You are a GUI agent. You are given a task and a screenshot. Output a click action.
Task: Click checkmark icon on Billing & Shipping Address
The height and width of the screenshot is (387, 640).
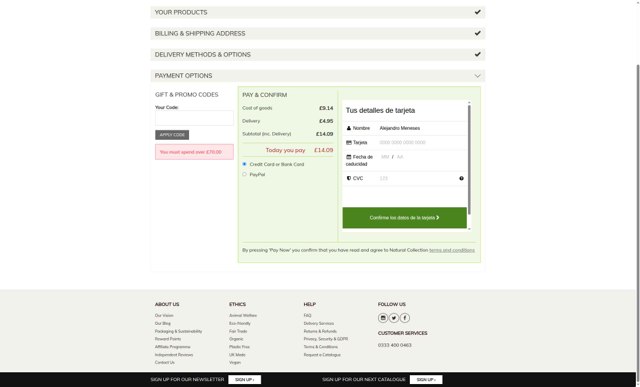coord(478,33)
